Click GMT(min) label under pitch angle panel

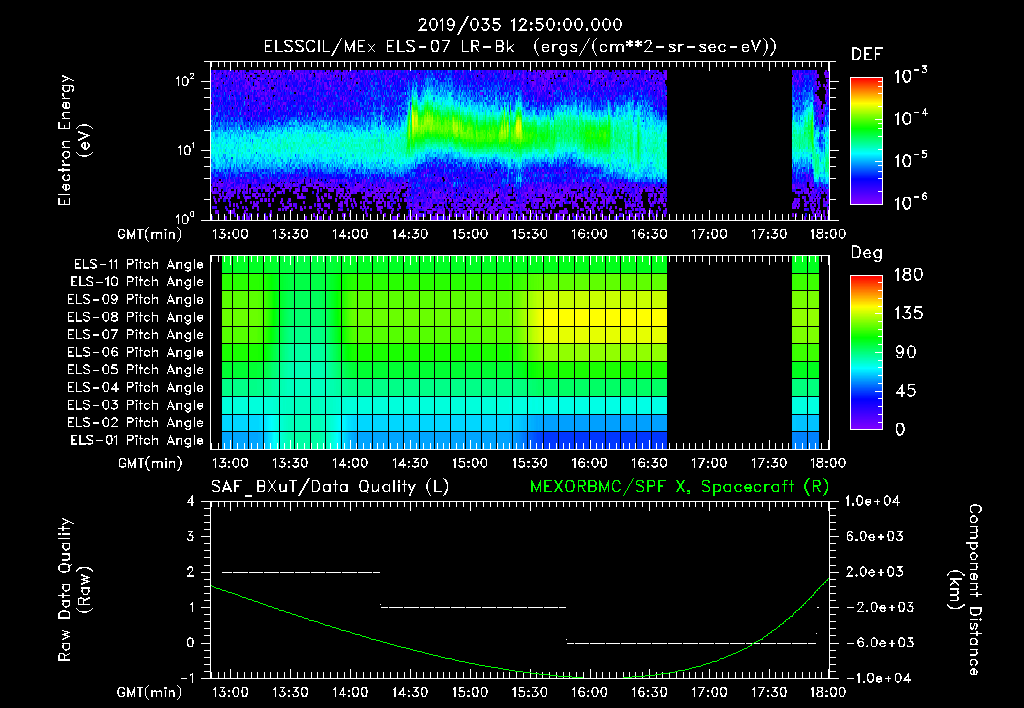pos(150,464)
